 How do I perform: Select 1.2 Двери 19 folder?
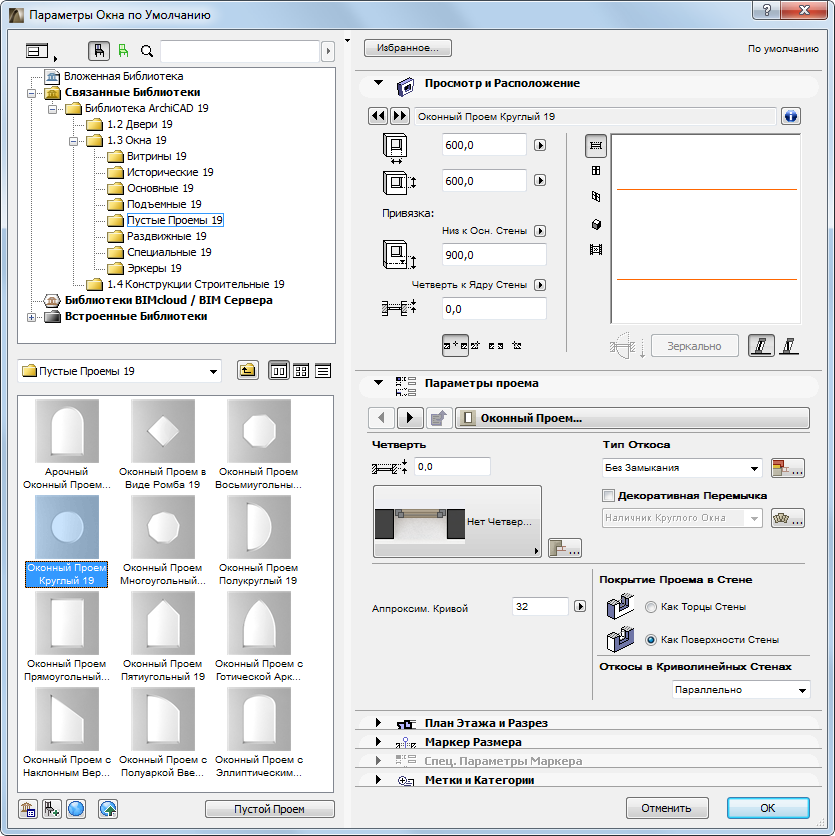140,124
